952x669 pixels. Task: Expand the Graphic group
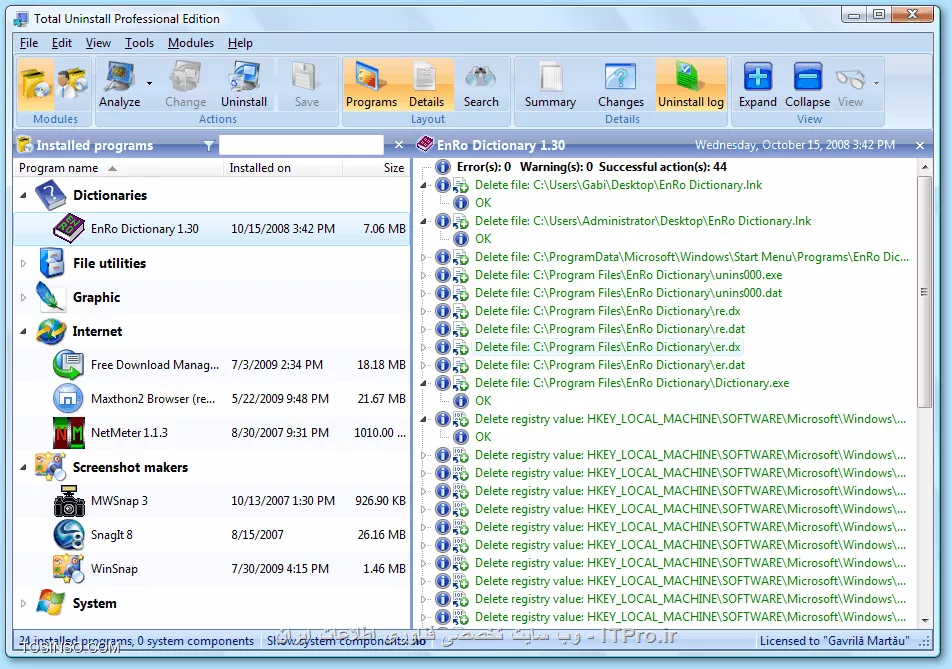pyautogui.click(x=23, y=297)
